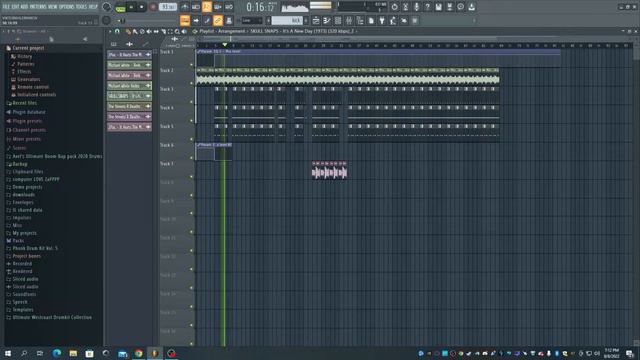This screenshot has height=360, width=640.
Task: Toggle the loop recording button
Action: 229,7
